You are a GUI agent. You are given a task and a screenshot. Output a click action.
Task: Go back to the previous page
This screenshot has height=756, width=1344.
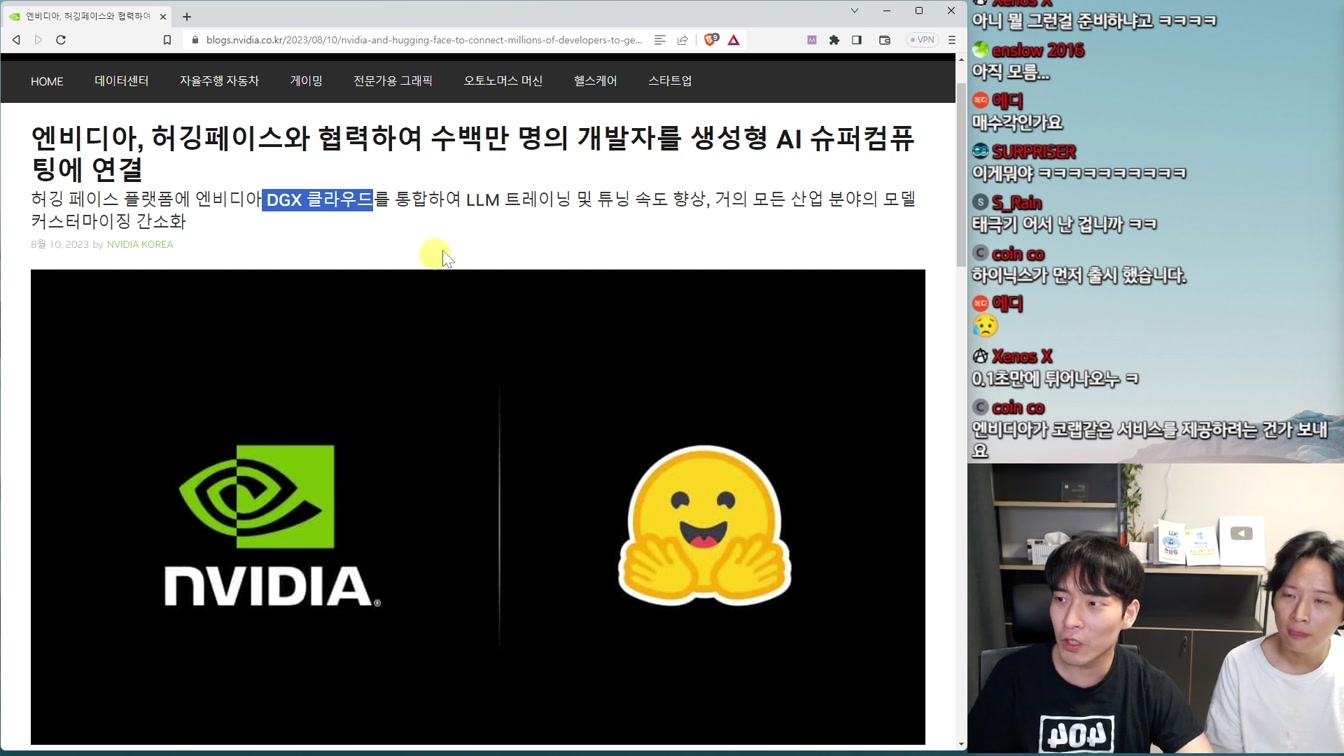pos(16,40)
